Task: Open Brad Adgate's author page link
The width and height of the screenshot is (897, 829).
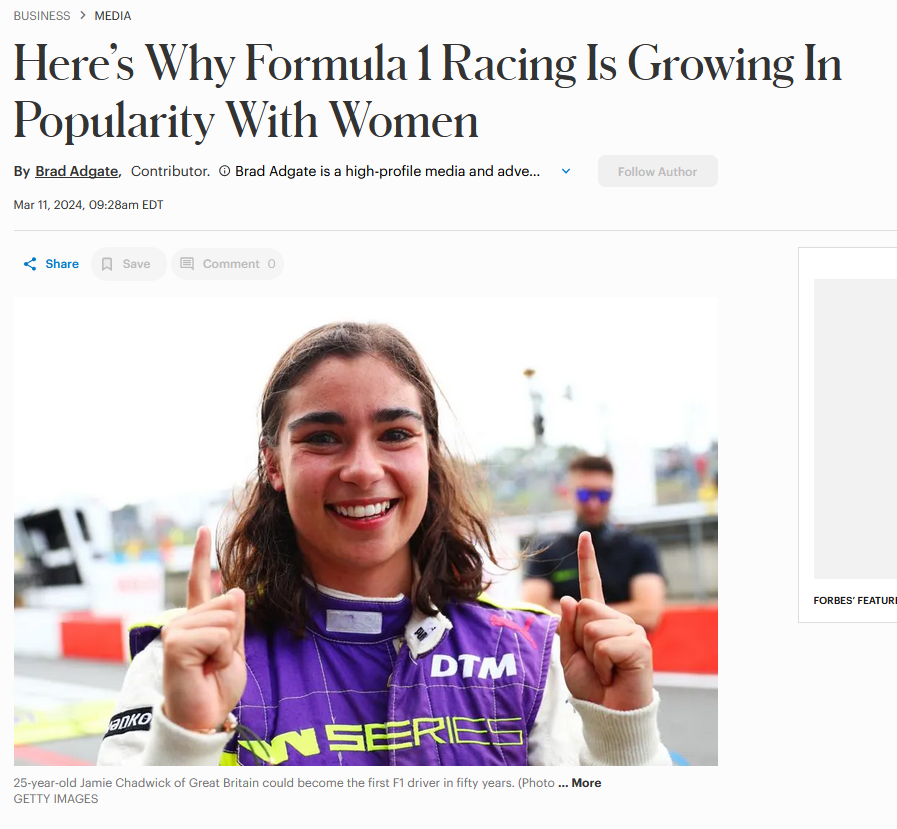Action: pos(77,171)
